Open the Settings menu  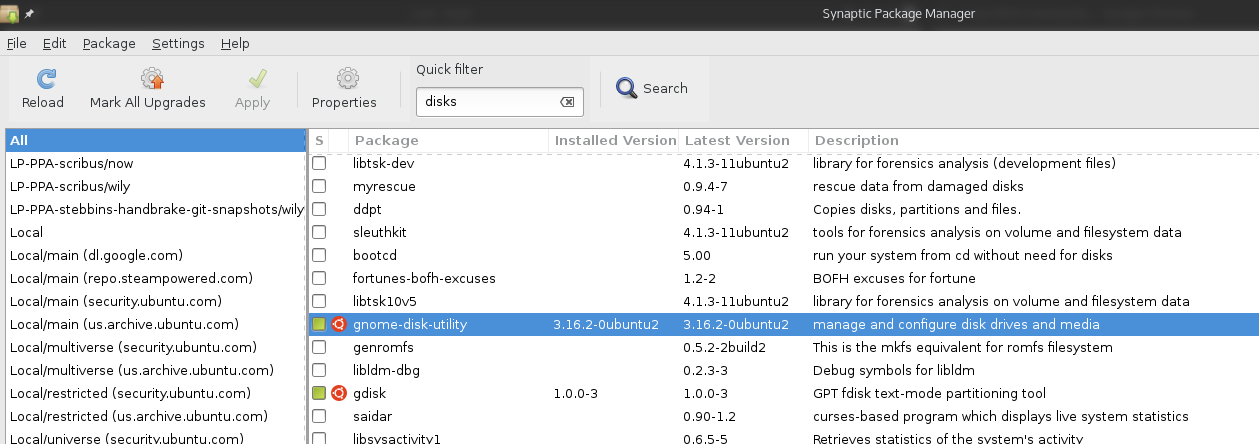[178, 43]
